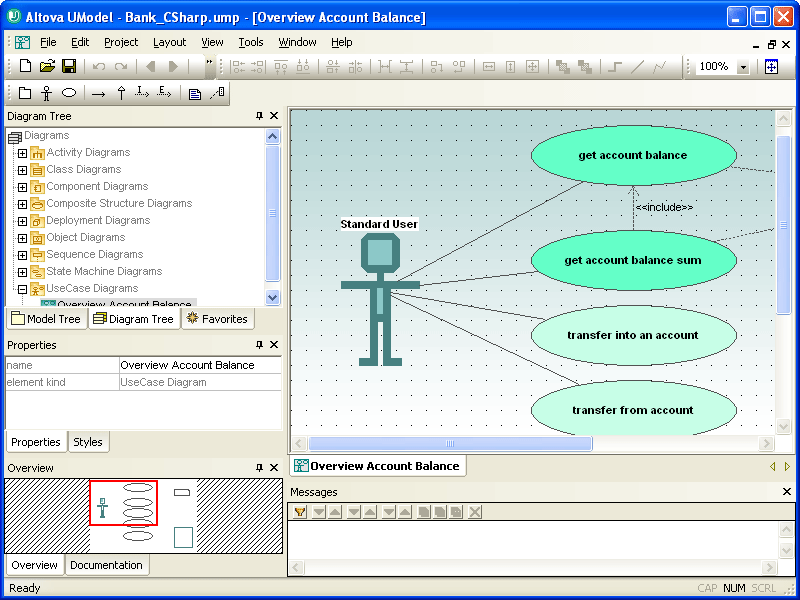Open the Layout menu
The height and width of the screenshot is (600, 800).
(x=169, y=42)
